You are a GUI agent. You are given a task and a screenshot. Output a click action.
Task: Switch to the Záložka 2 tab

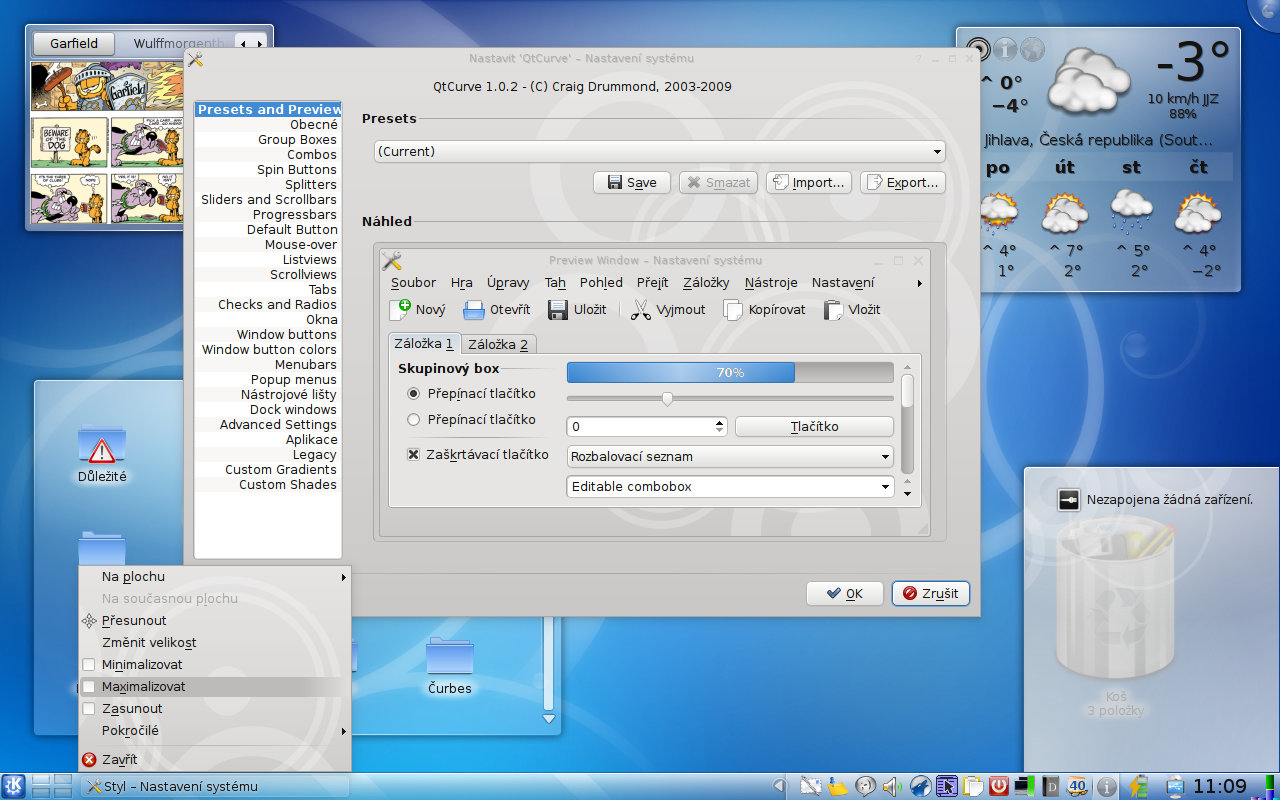coord(498,345)
